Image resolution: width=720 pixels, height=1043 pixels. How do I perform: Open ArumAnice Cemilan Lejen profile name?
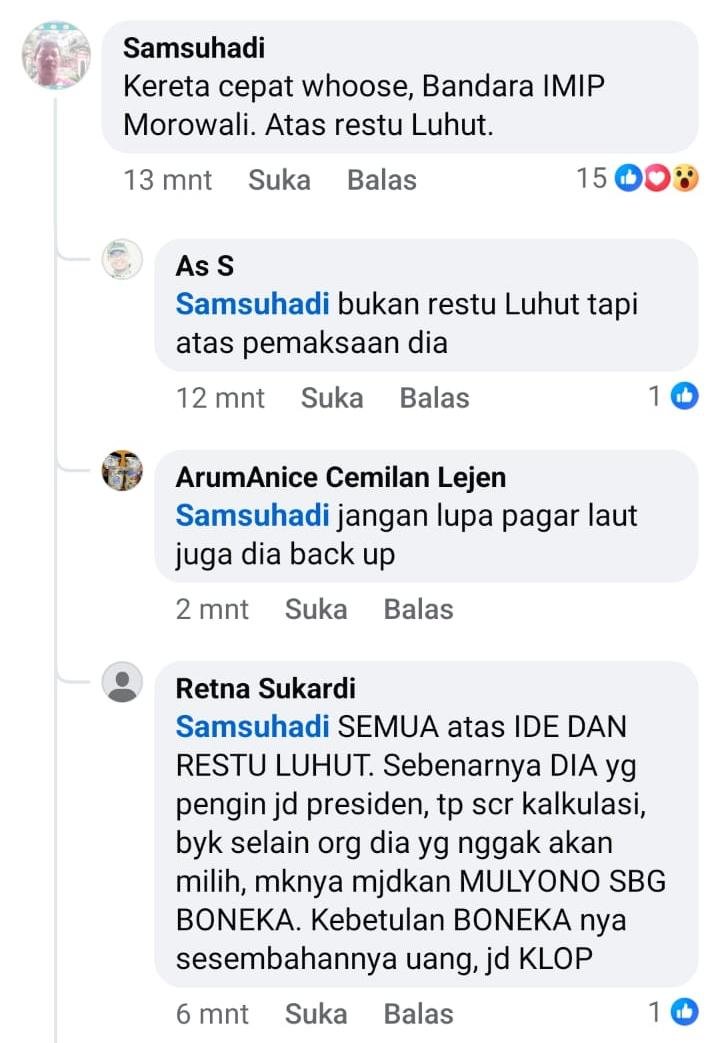[340, 477]
